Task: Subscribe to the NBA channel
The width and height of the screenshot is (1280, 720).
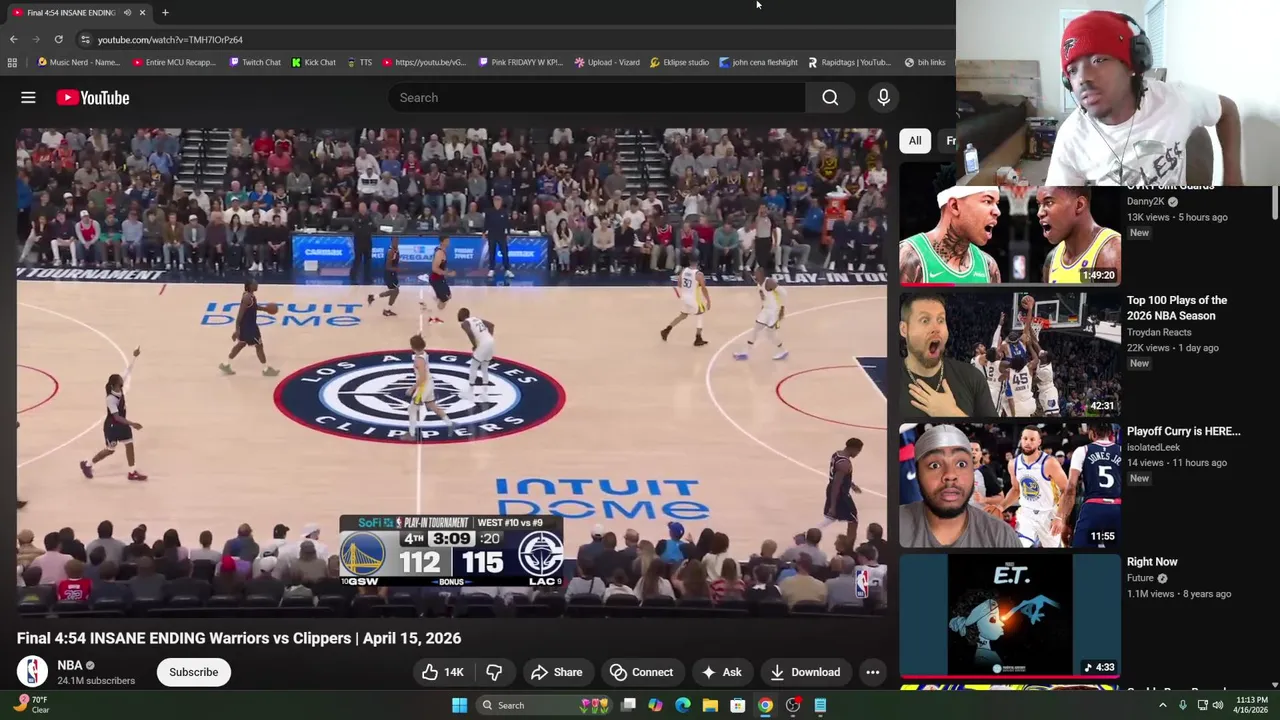Action: pos(193,672)
